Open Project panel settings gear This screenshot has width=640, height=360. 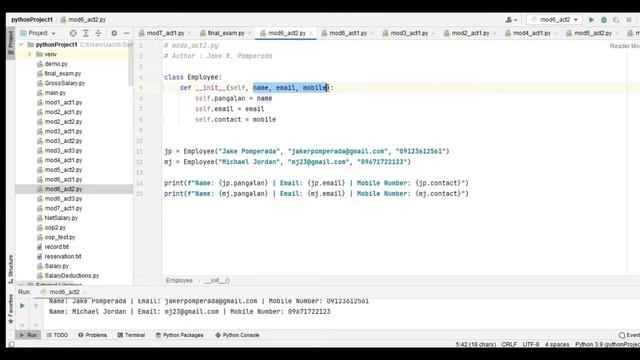click(114, 33)
